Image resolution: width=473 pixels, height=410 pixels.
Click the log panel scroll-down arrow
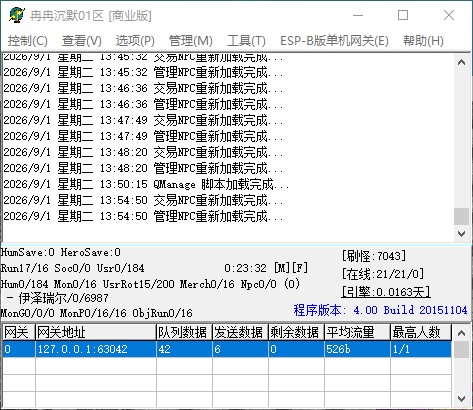461,234
